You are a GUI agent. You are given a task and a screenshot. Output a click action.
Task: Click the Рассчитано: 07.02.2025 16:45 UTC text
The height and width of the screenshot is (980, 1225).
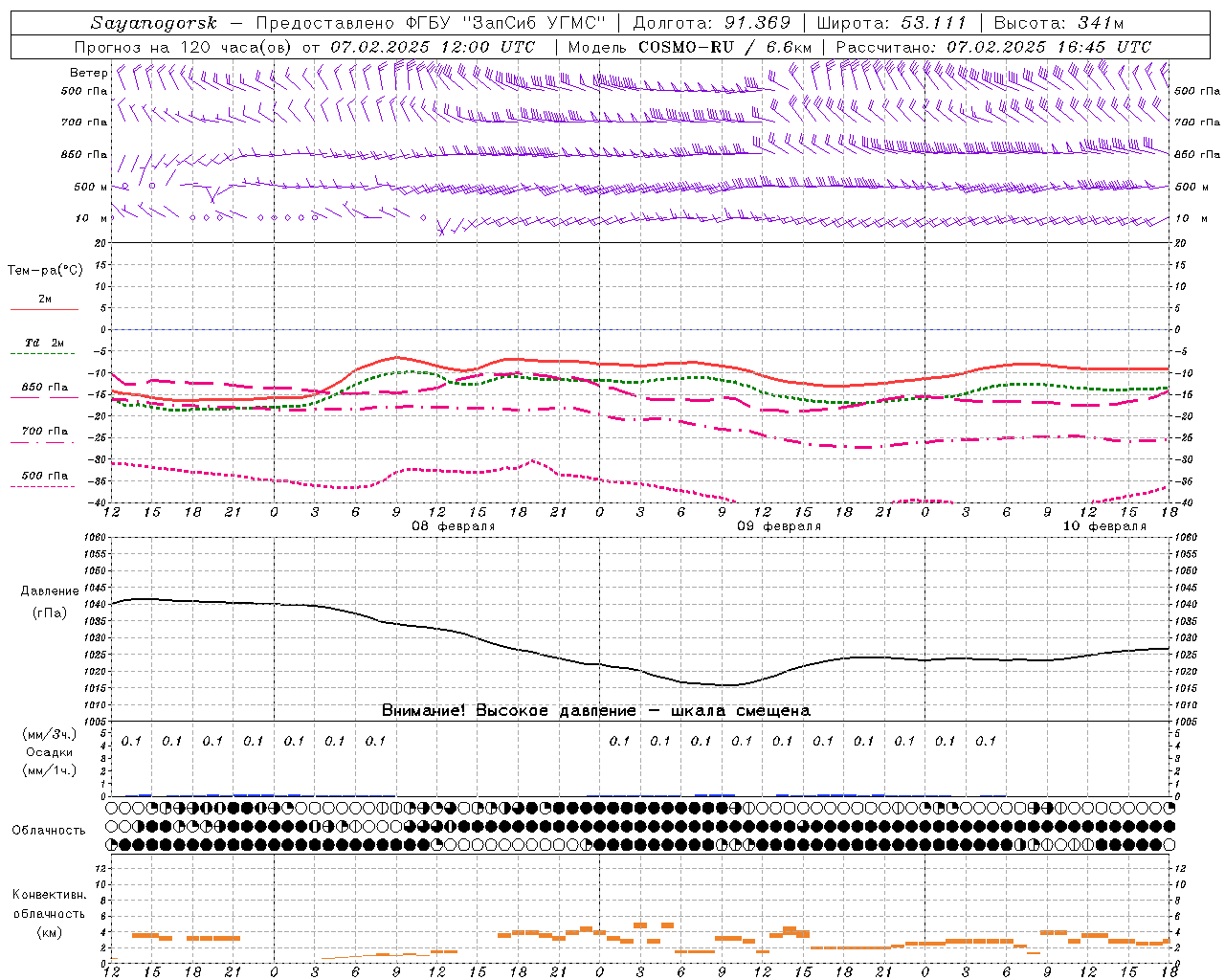[x=993, y=47]
